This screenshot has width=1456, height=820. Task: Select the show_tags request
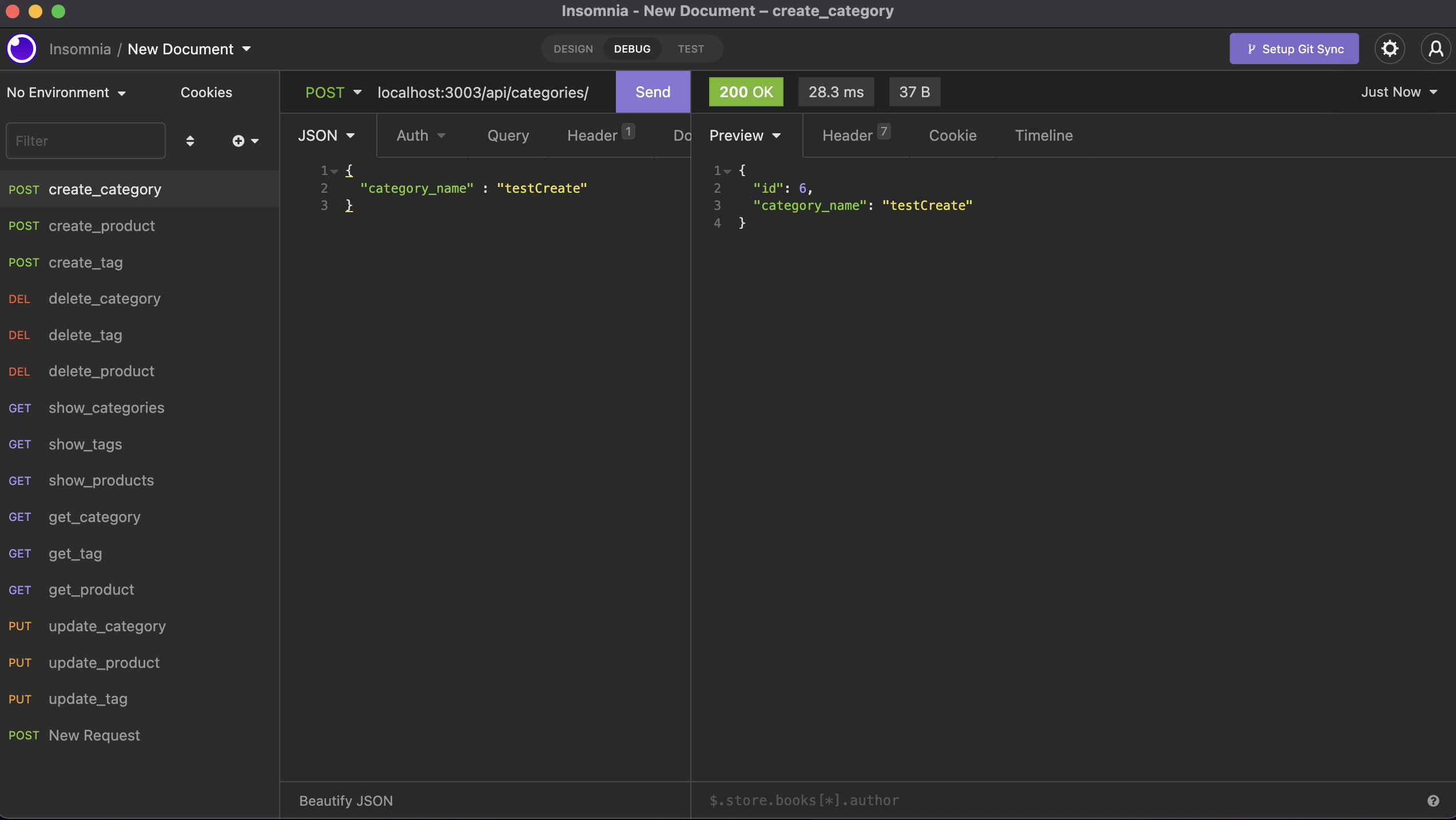[140, 444]
